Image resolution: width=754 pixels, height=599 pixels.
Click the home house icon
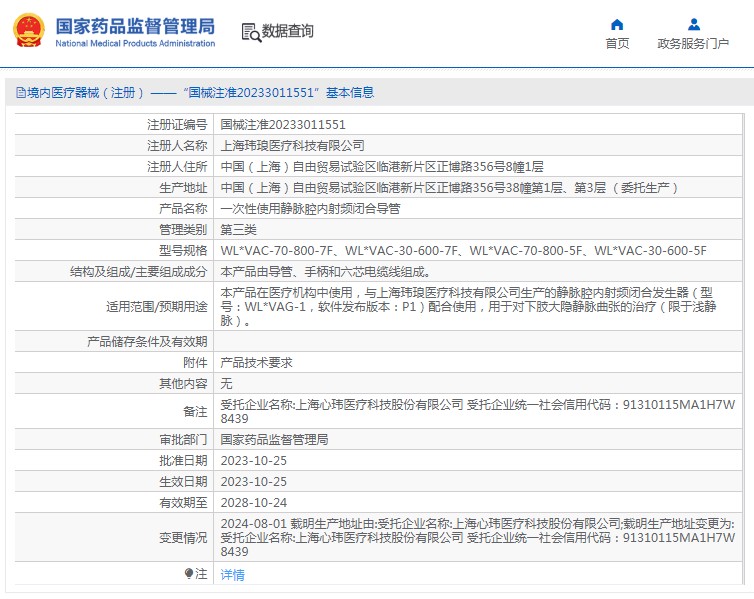tap(617, 24)
